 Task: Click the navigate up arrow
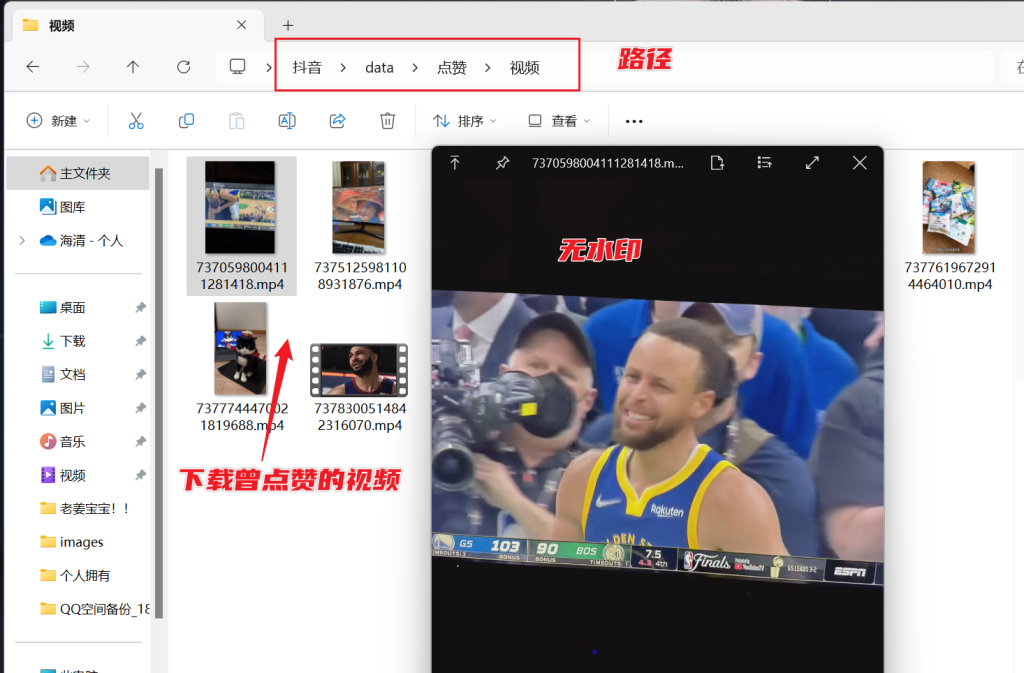133,67
